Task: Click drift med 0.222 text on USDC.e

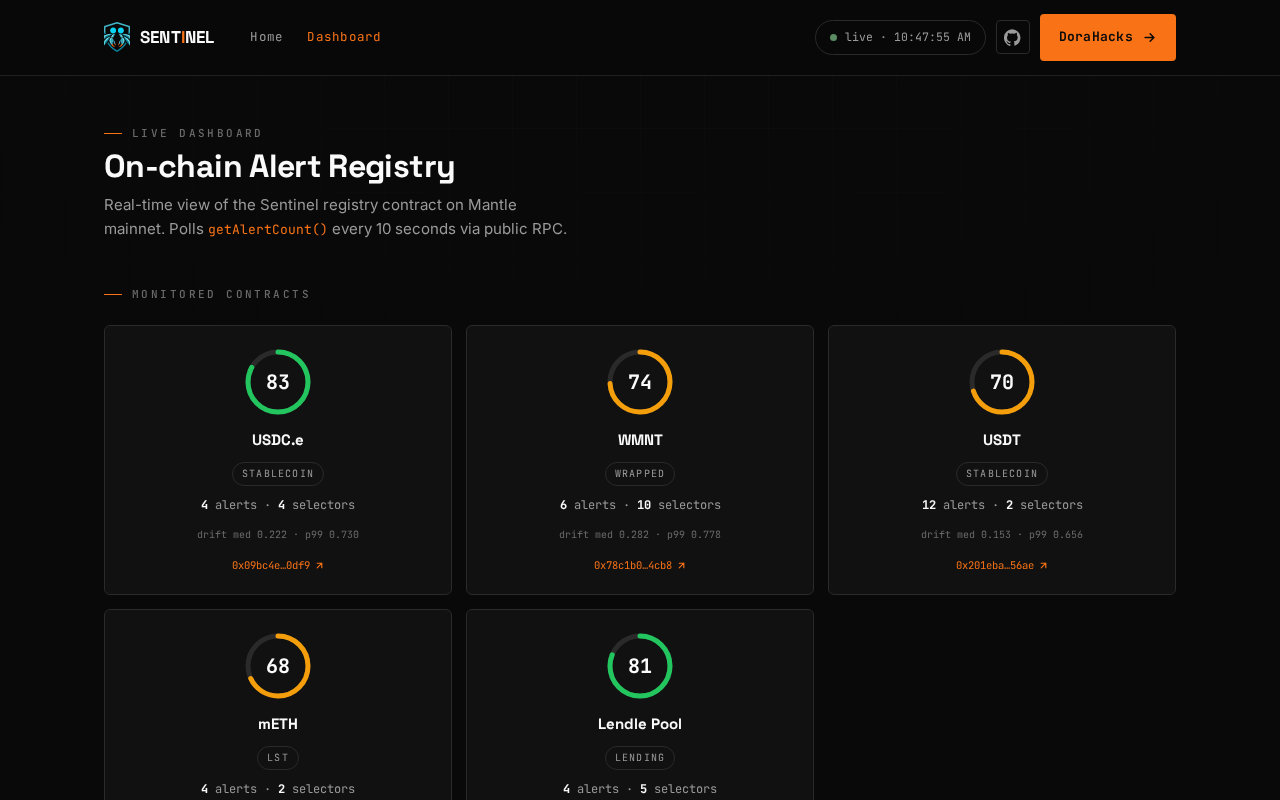Action: [x=278, y=535]
